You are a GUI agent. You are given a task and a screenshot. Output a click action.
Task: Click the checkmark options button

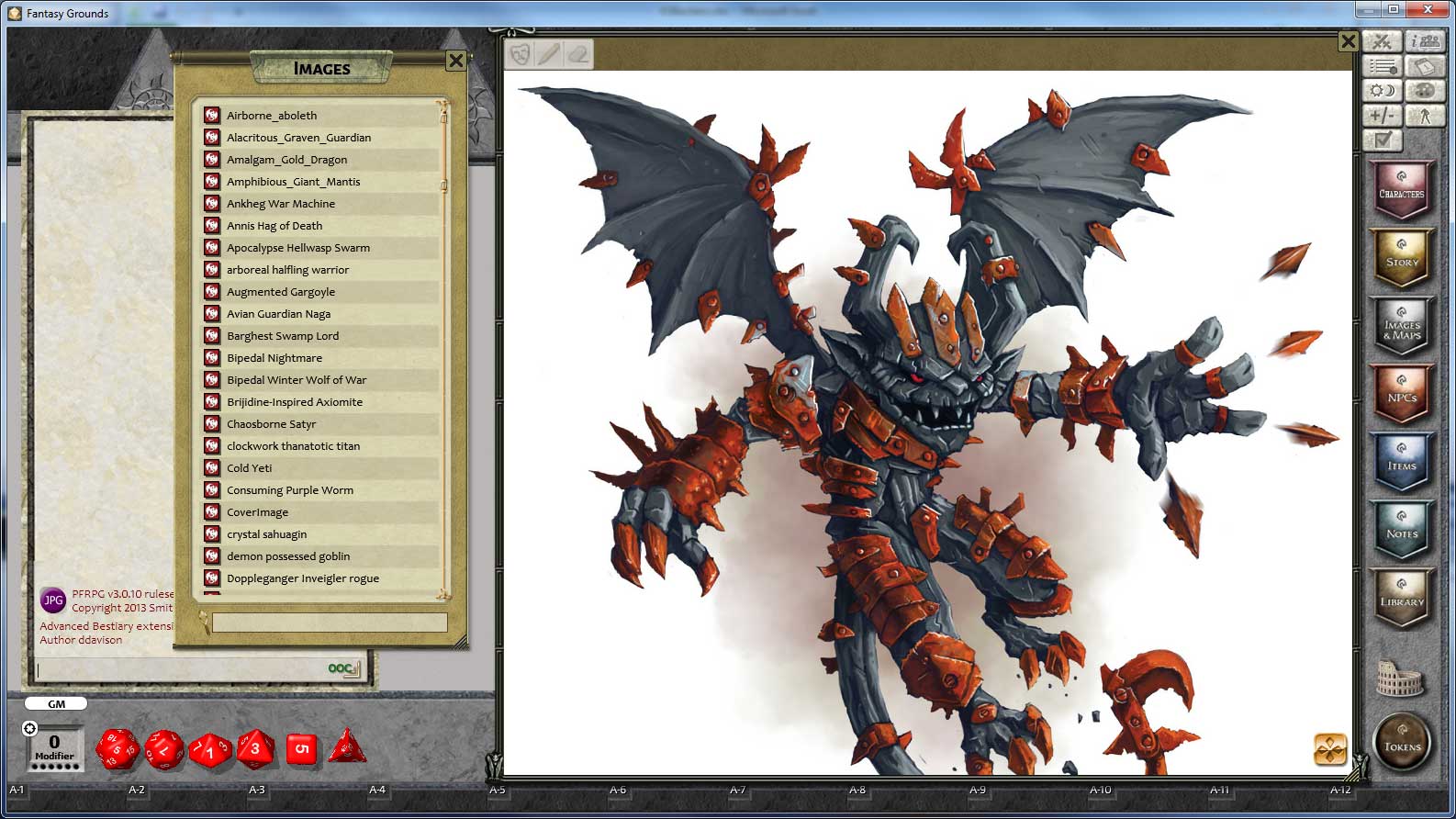tap(1382, 140)
